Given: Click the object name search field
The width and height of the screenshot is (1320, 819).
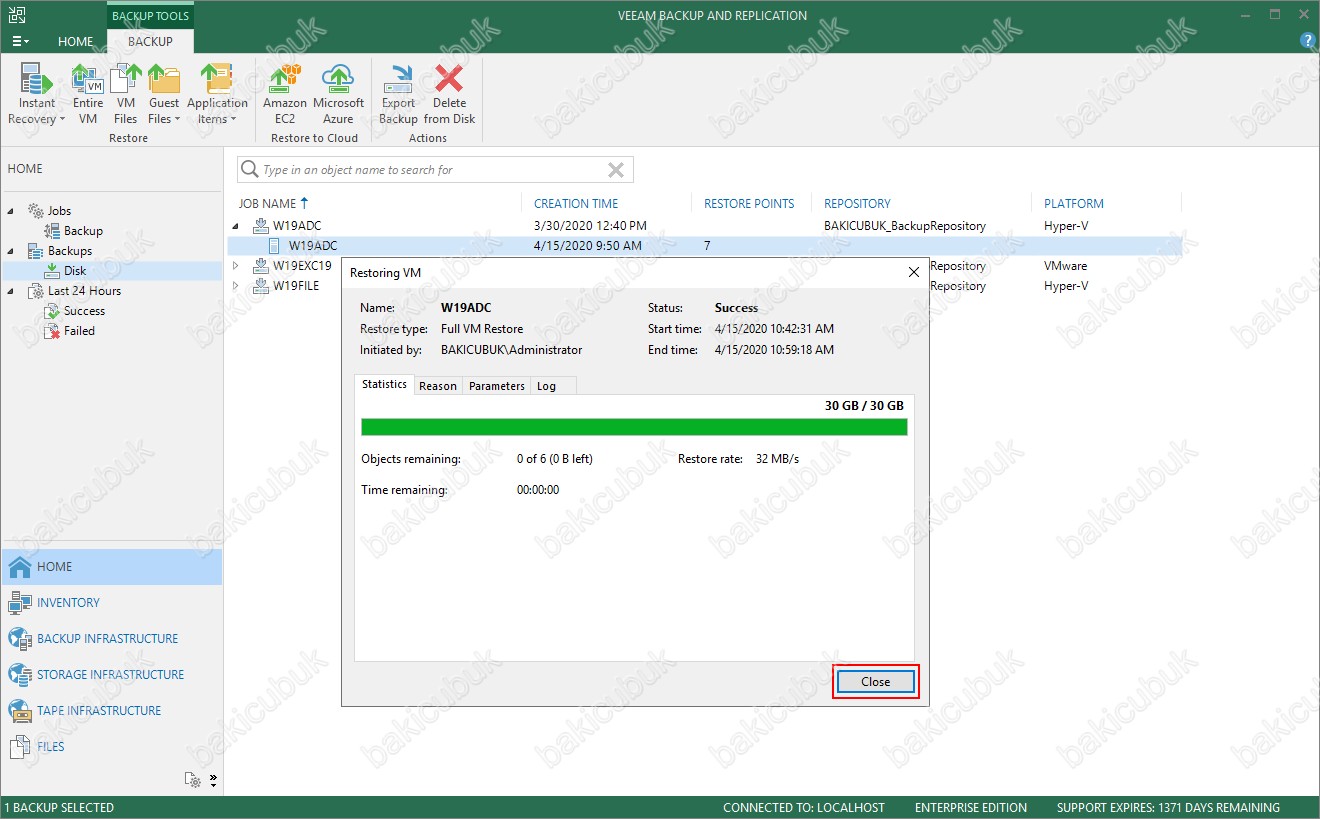Looking at the screenshot, I should coord(433,170).
